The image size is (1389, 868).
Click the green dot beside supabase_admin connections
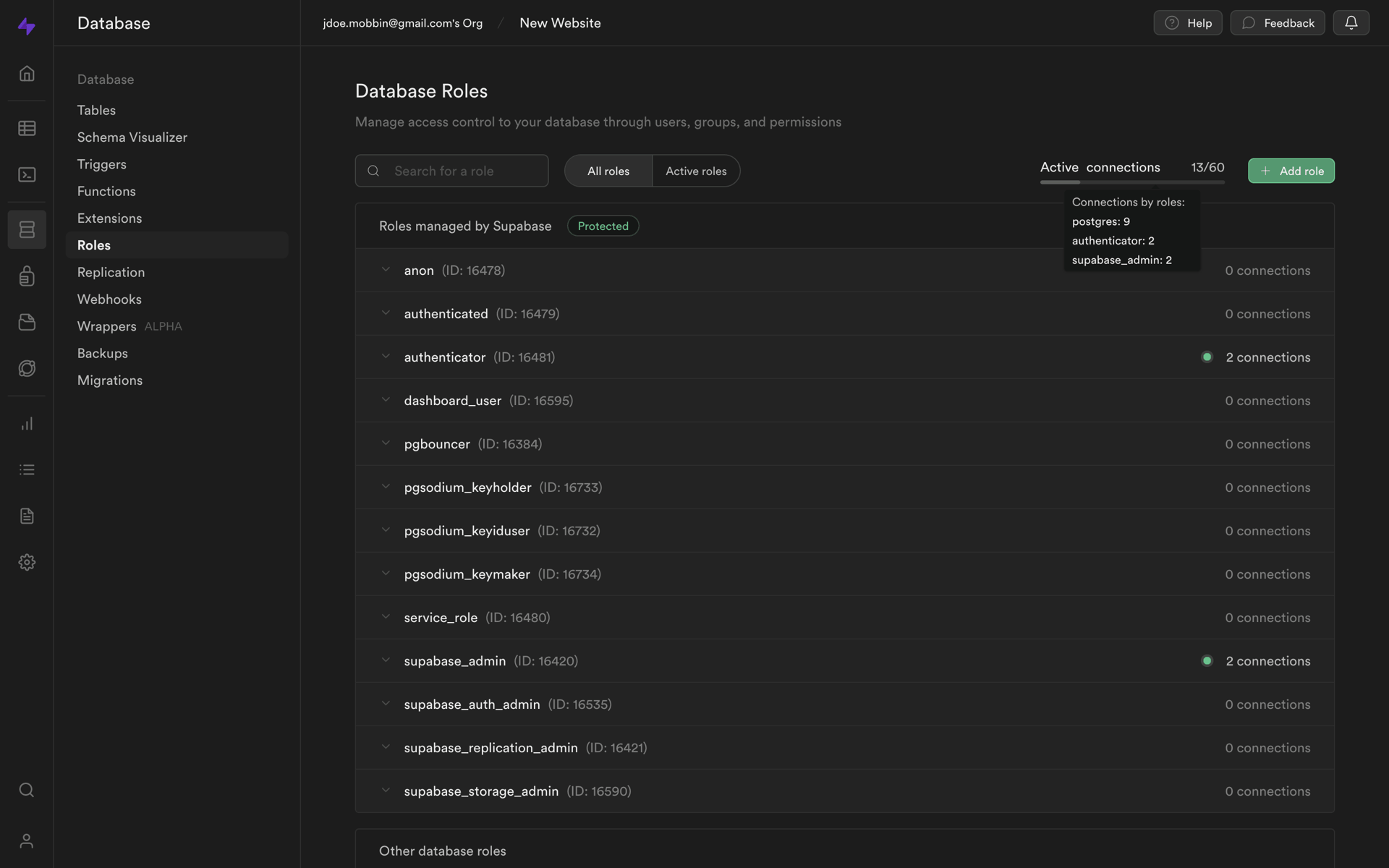(x=1207, y=660)
